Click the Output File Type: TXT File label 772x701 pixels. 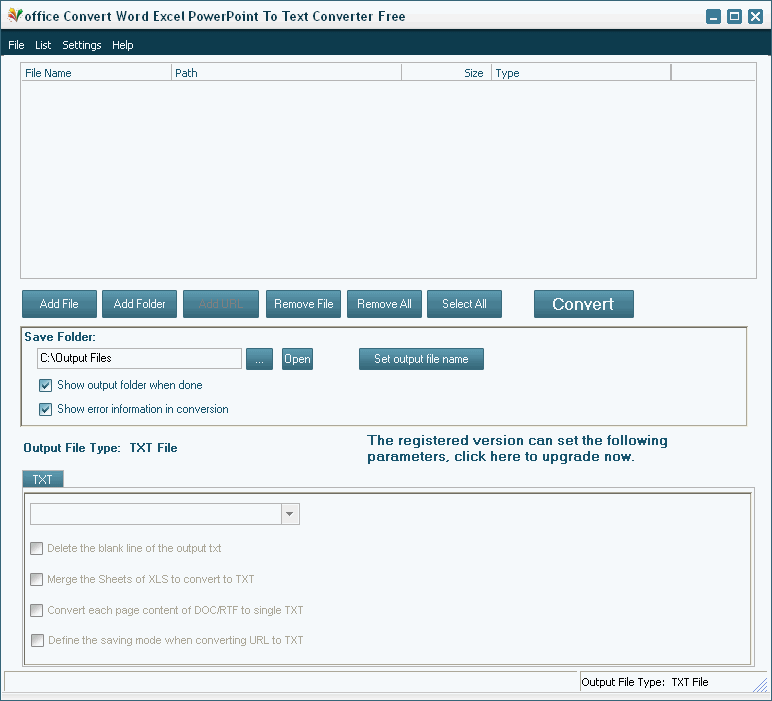point(100,448)
